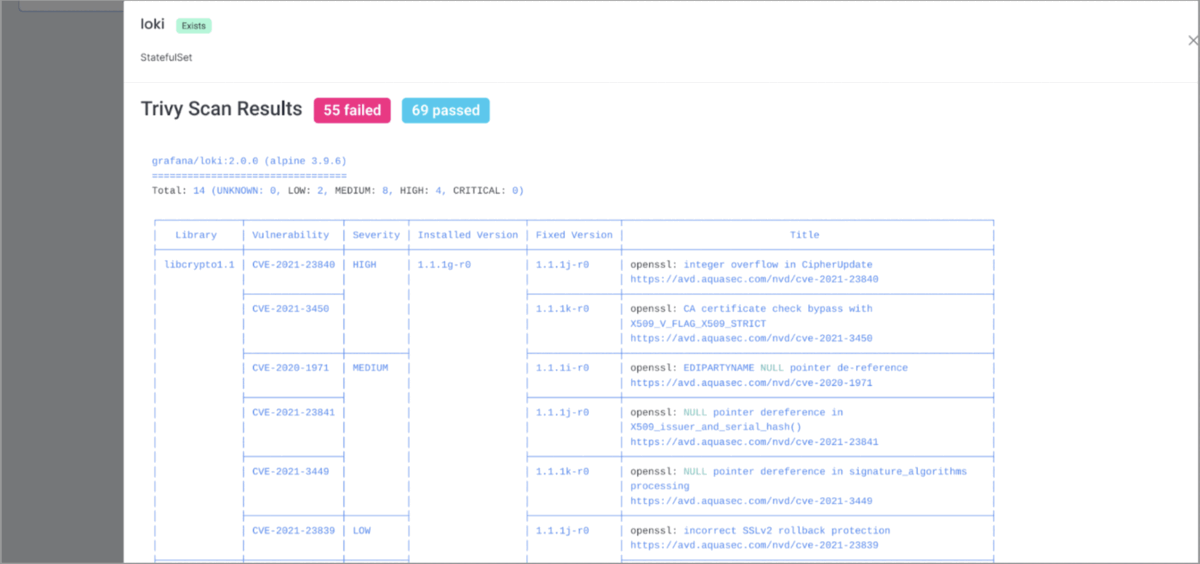Click fixed version 1.1.1j-r0 for CVE-2021-23841
1200x564 pixels.
562,412
